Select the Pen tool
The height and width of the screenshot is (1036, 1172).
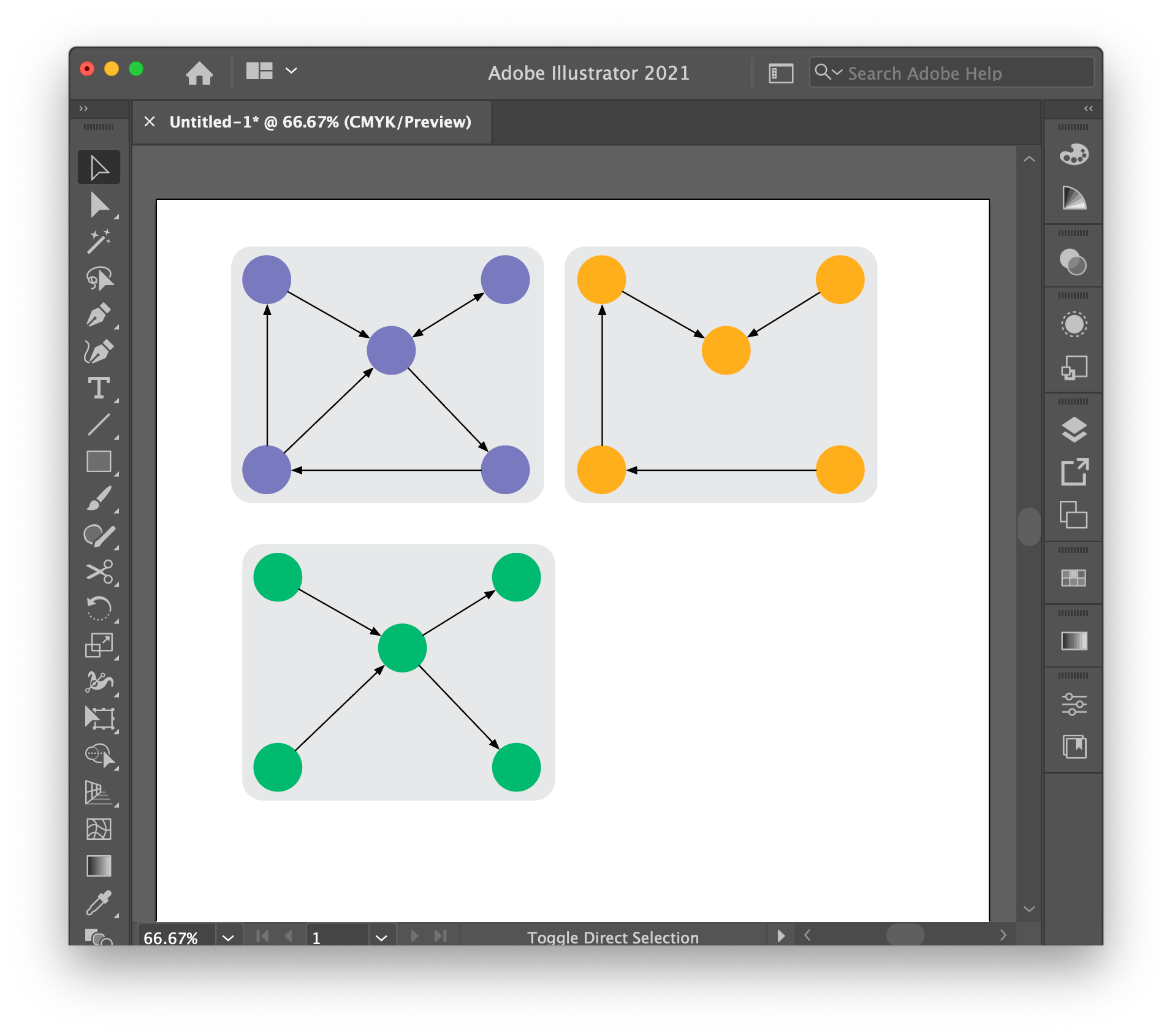99,315
